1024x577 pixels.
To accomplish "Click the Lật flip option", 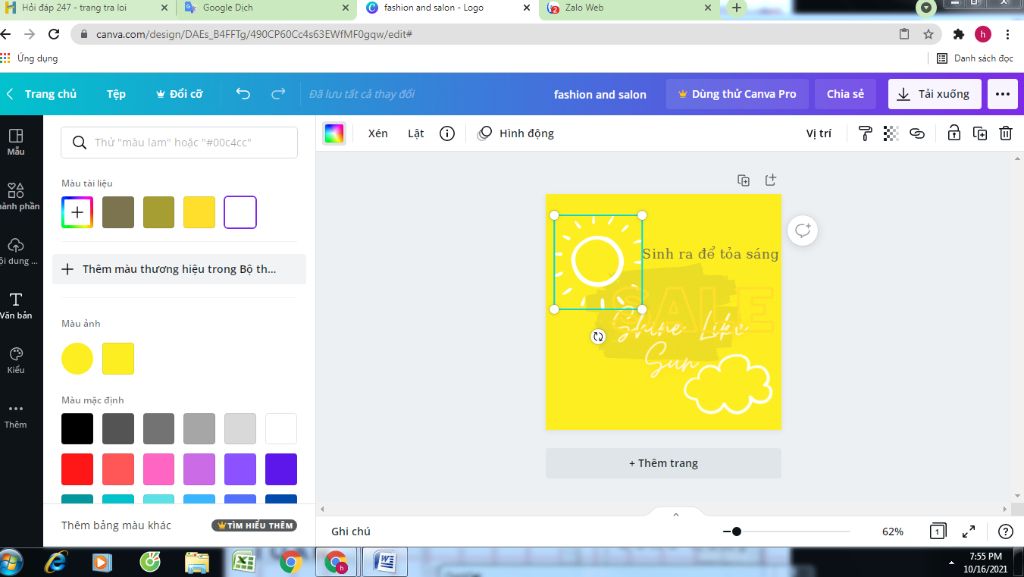I will [416, 133].
